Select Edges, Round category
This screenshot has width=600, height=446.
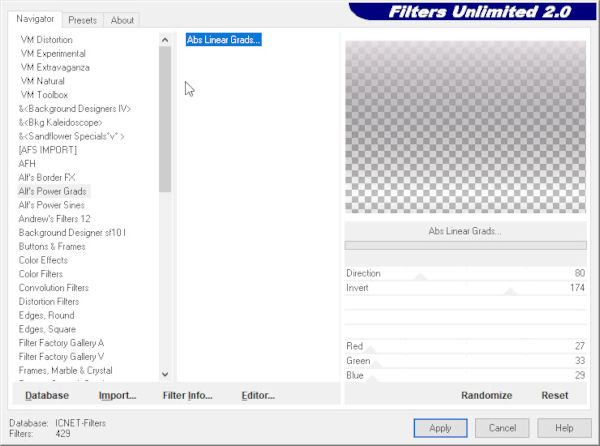point(46,315)
